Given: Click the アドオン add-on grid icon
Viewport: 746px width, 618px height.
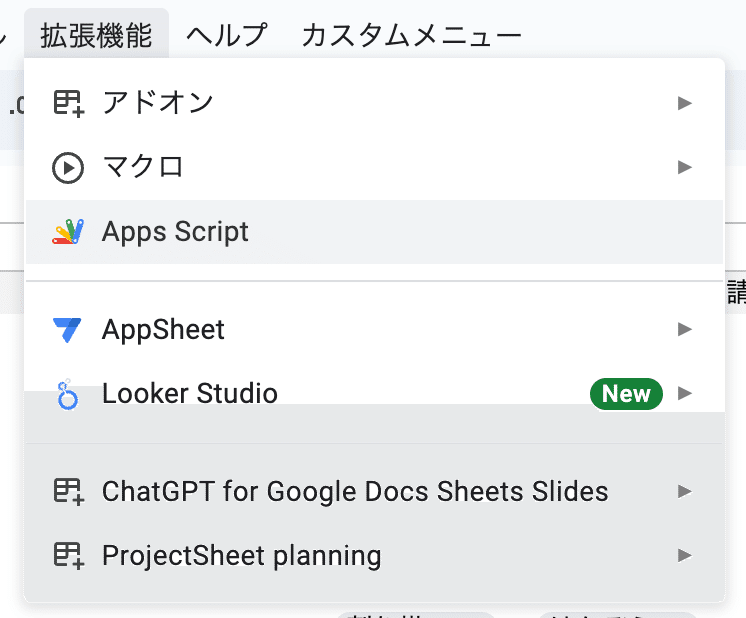Looking at the screenshot, I should pyautogui.click(x=69, y=103).
